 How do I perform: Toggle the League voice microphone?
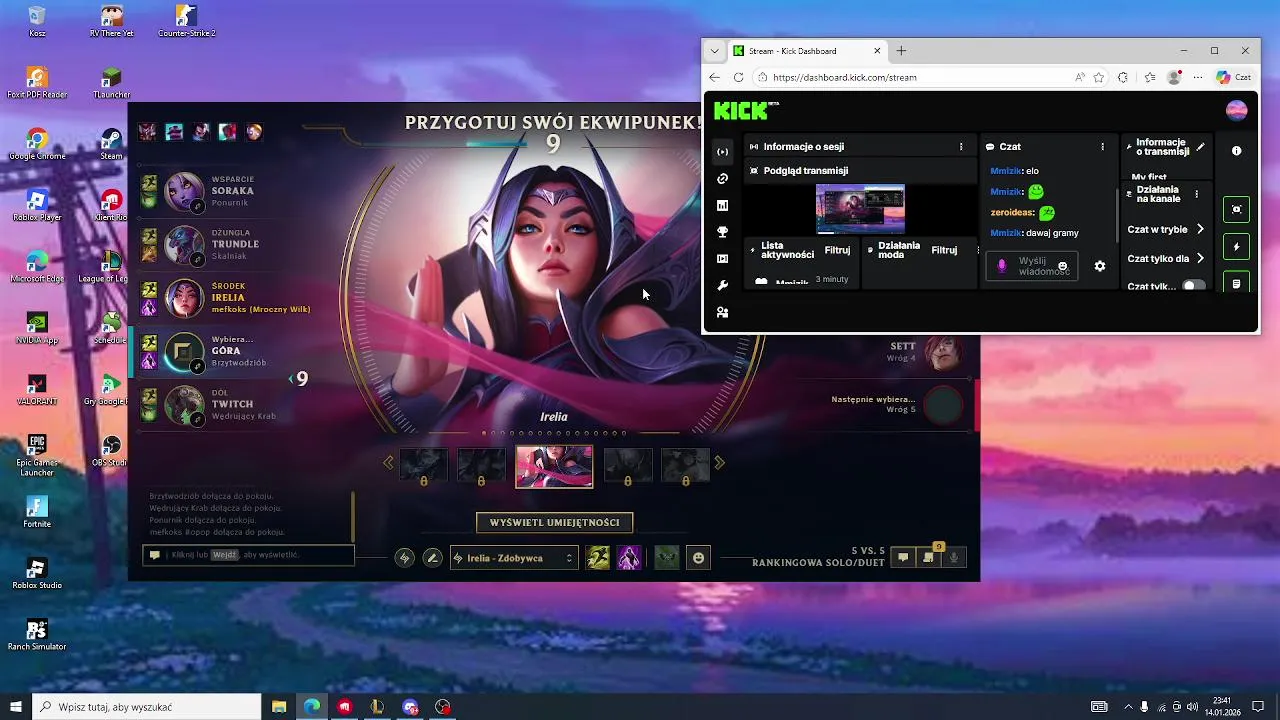coord(955,558)
